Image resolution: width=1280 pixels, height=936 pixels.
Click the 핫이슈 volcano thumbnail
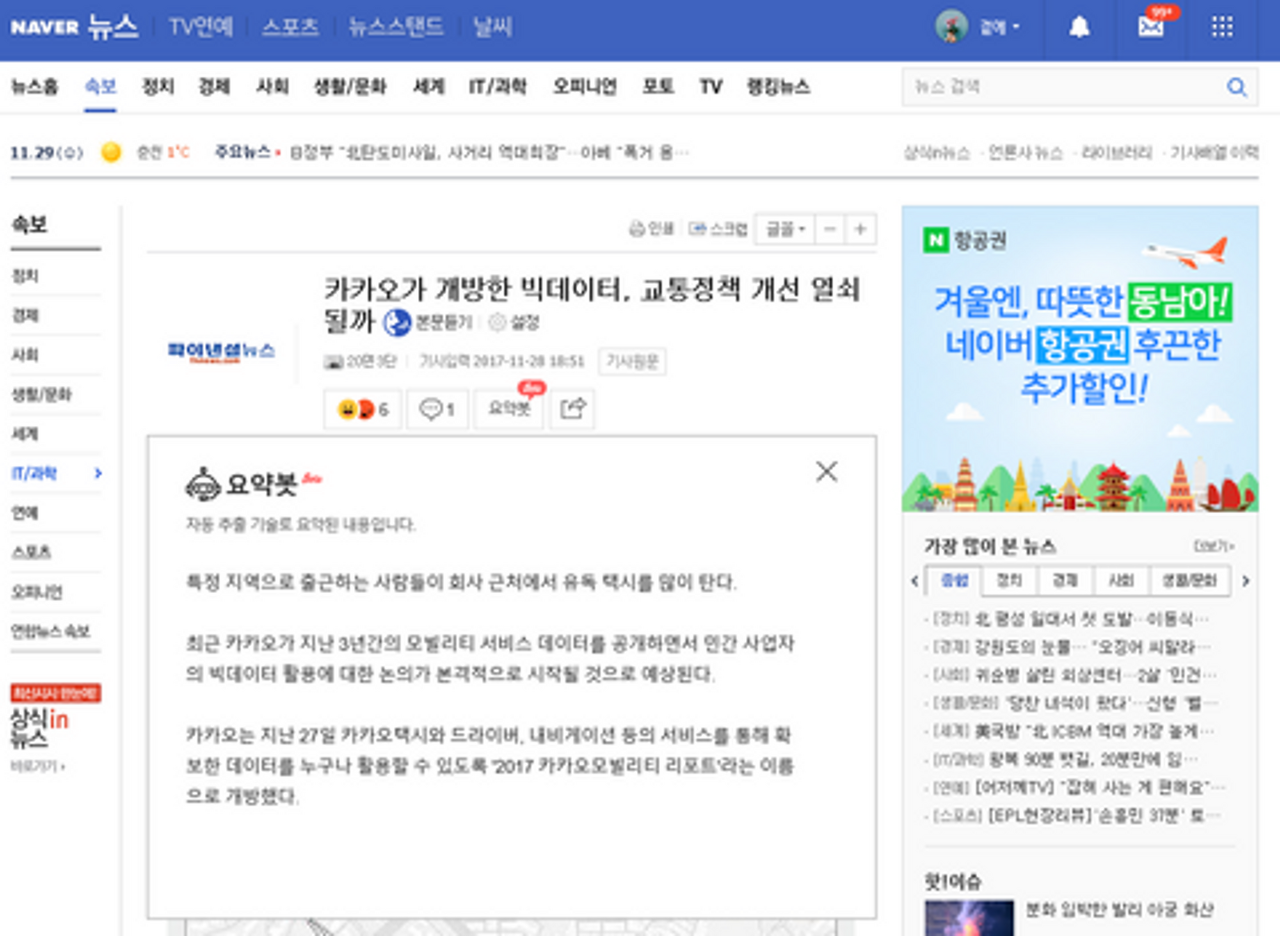point(969,918)
